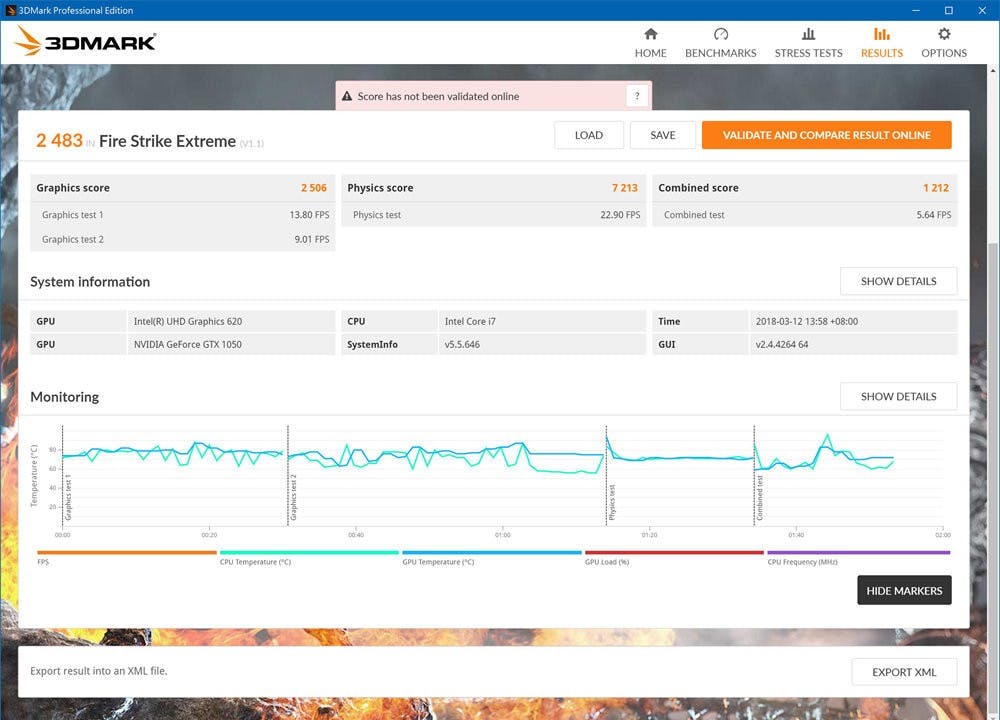
Task: Toggle the GPU Temperature legend bar
Action: click(492, 552)
